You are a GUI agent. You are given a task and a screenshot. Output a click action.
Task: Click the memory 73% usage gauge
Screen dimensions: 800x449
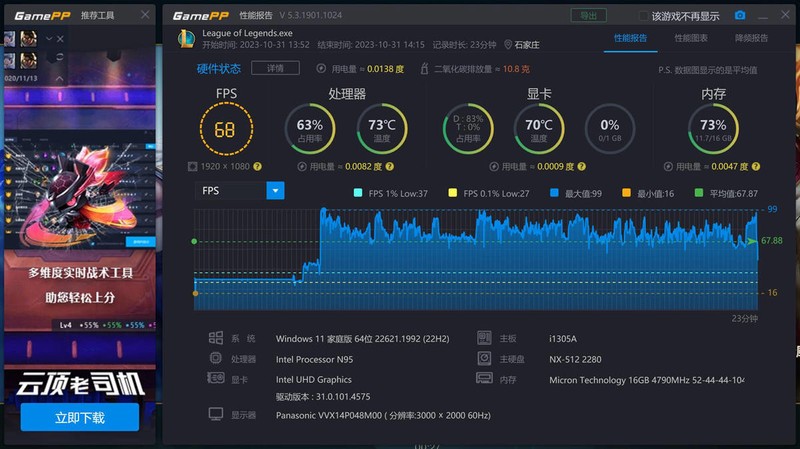[x=713, y=129]
